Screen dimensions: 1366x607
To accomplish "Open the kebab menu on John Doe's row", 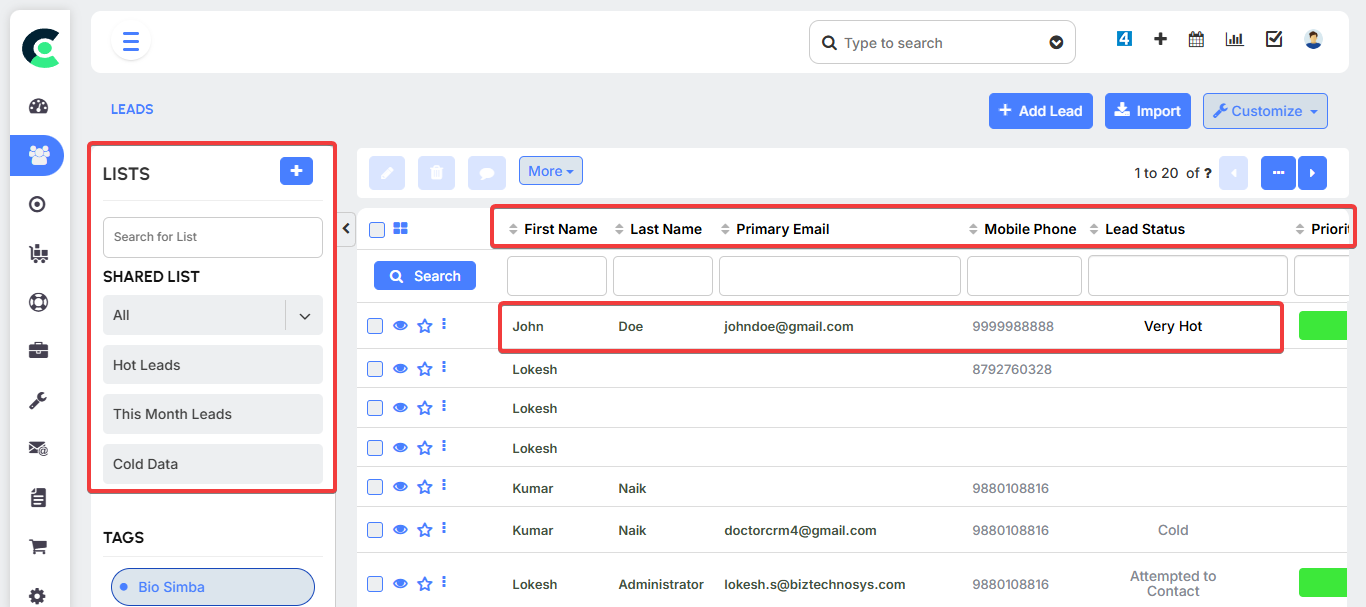I will tap(444, 325).
